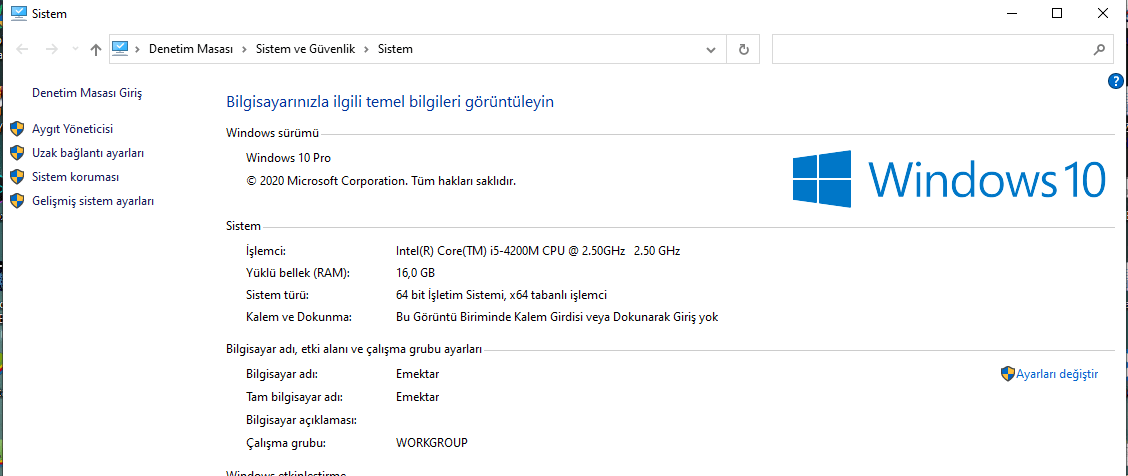Click the Kalem ve Dokunma value text

click(558, 316)
